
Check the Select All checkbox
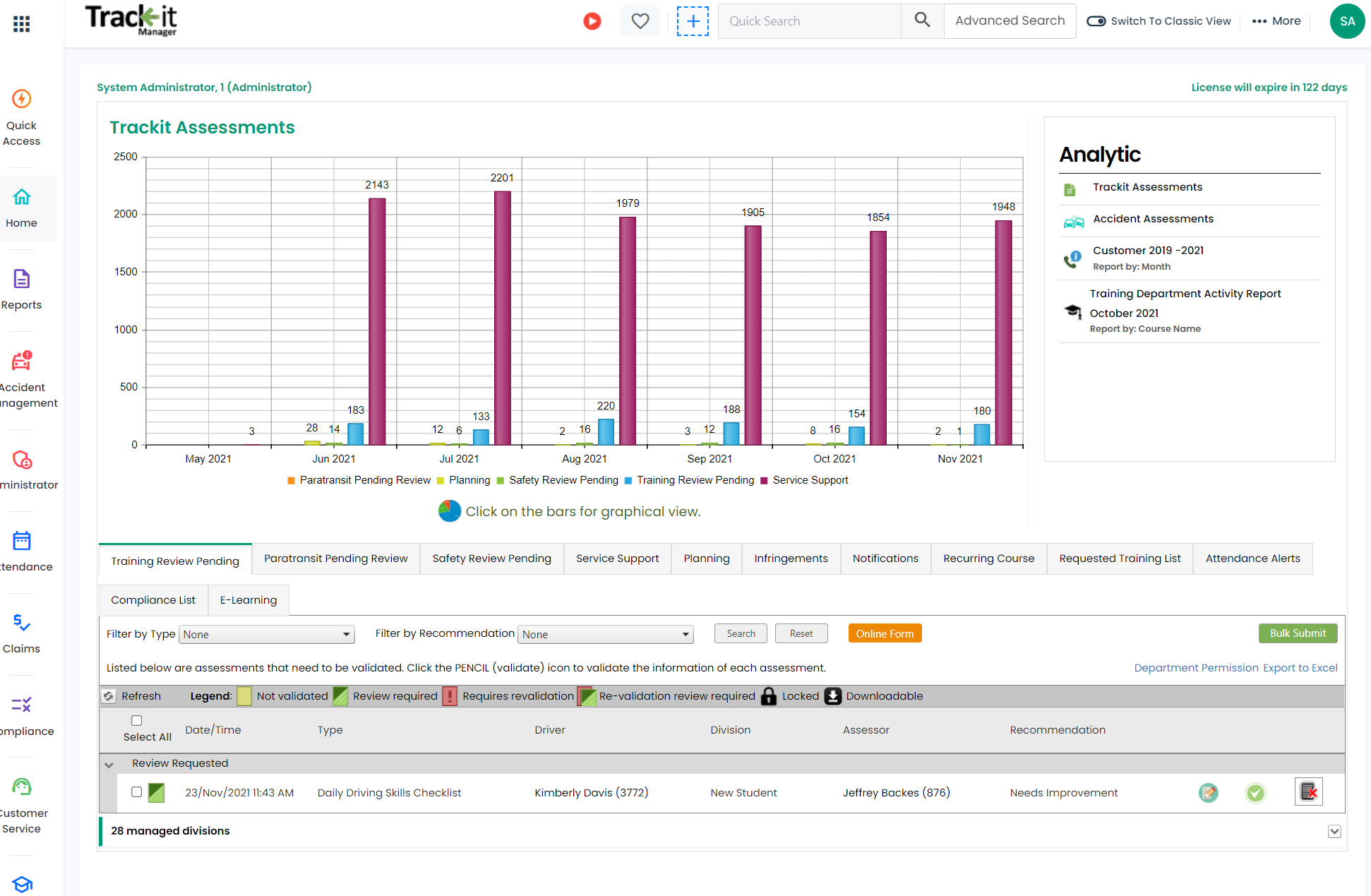[136, 719]
